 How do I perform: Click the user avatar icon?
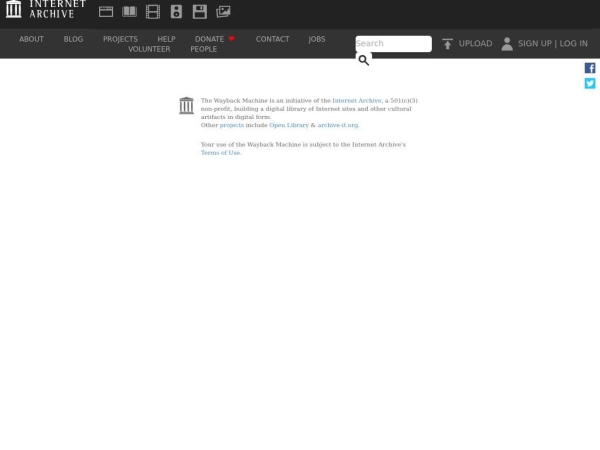[x=507, y=44]
